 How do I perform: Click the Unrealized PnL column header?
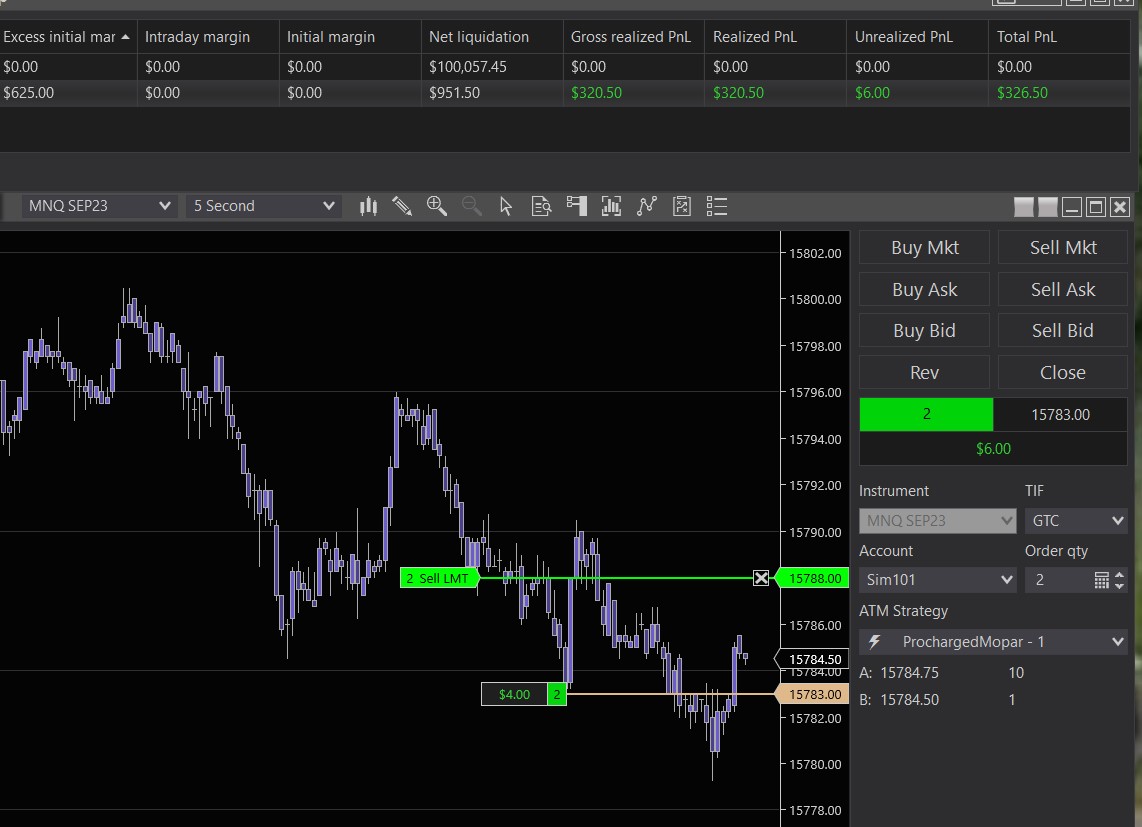(x=904, y=37)
